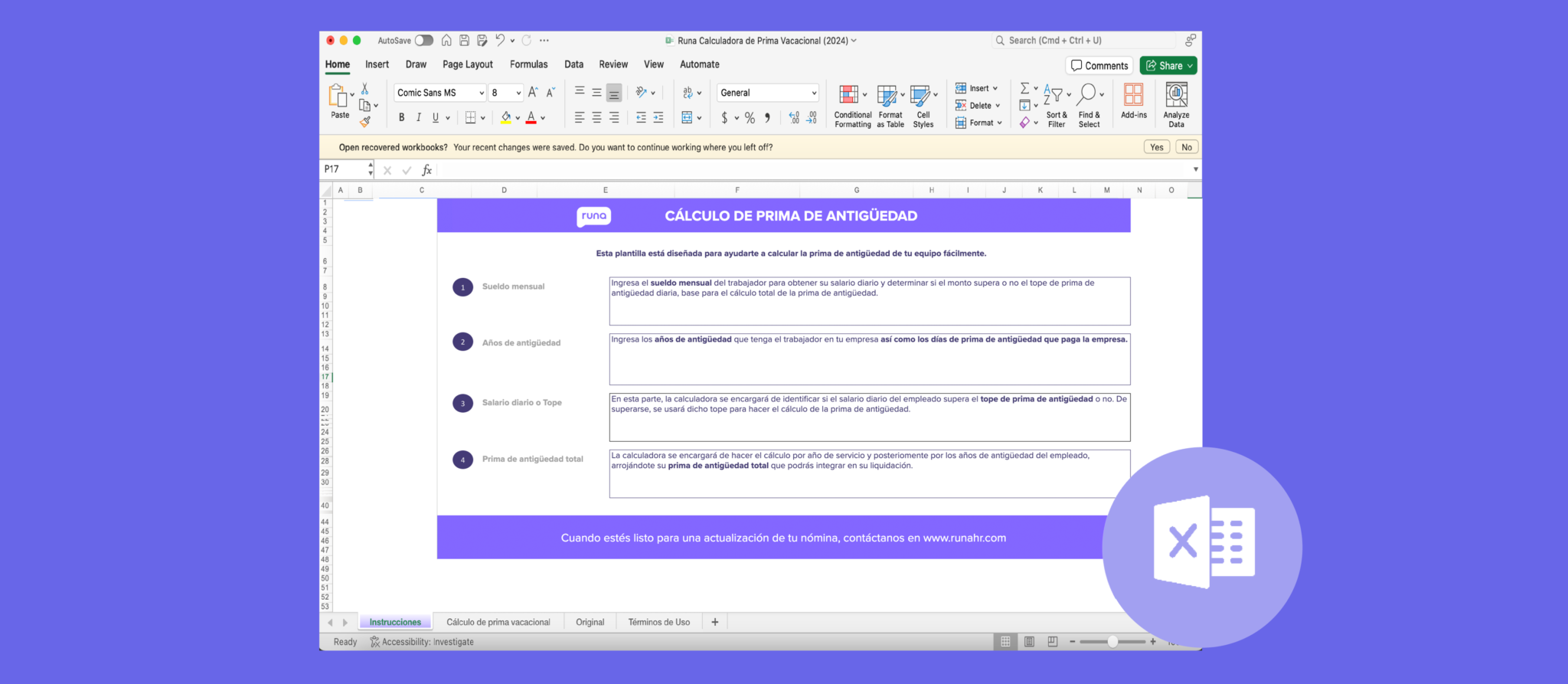Click the yellow fill color swatch
1568x684 pixels.
click(506, 118)
